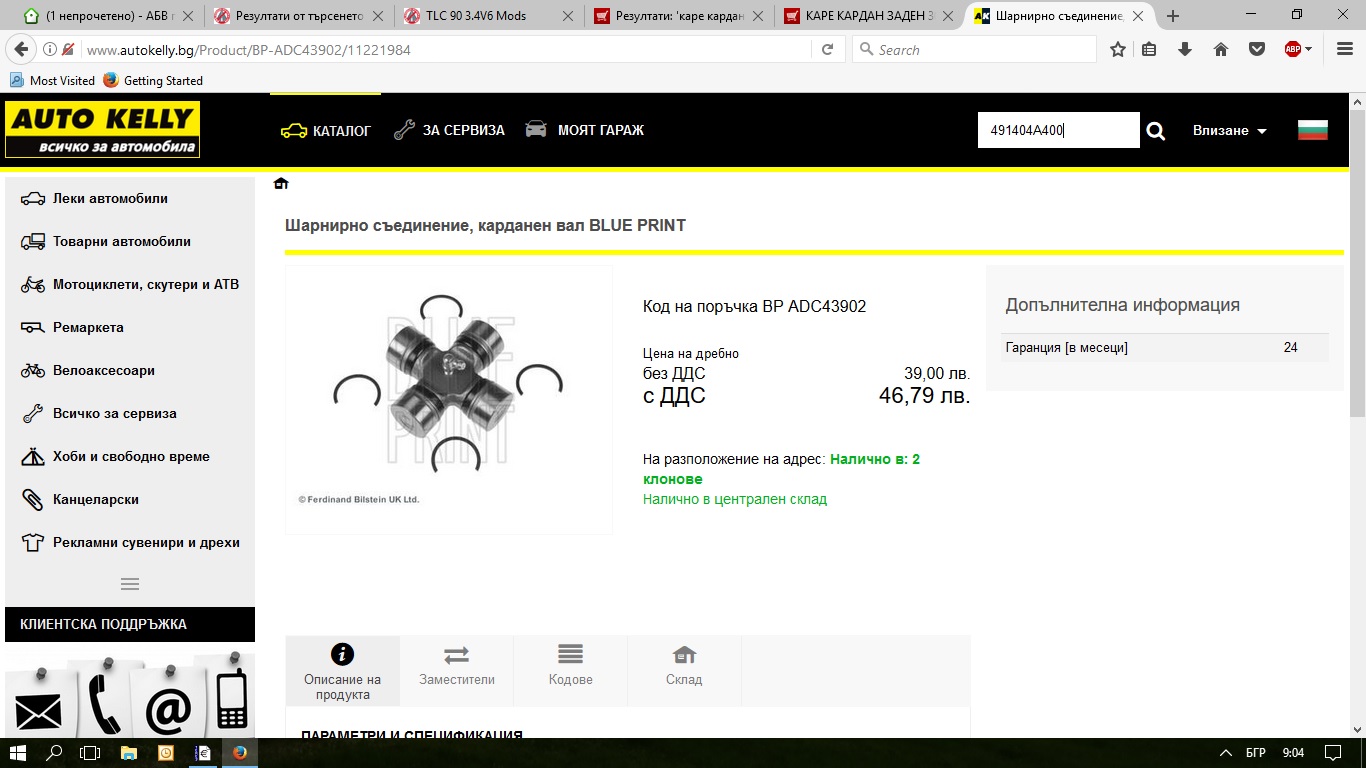This screenshot has height=768, width=1366.
Task: Click the site search field with 491404A400
Action: pyautogui.click(x=1058, y=130)
